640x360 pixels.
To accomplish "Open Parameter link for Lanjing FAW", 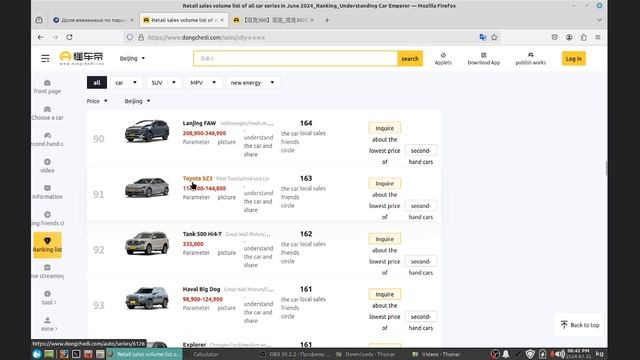I will click(x=196, y=142).
